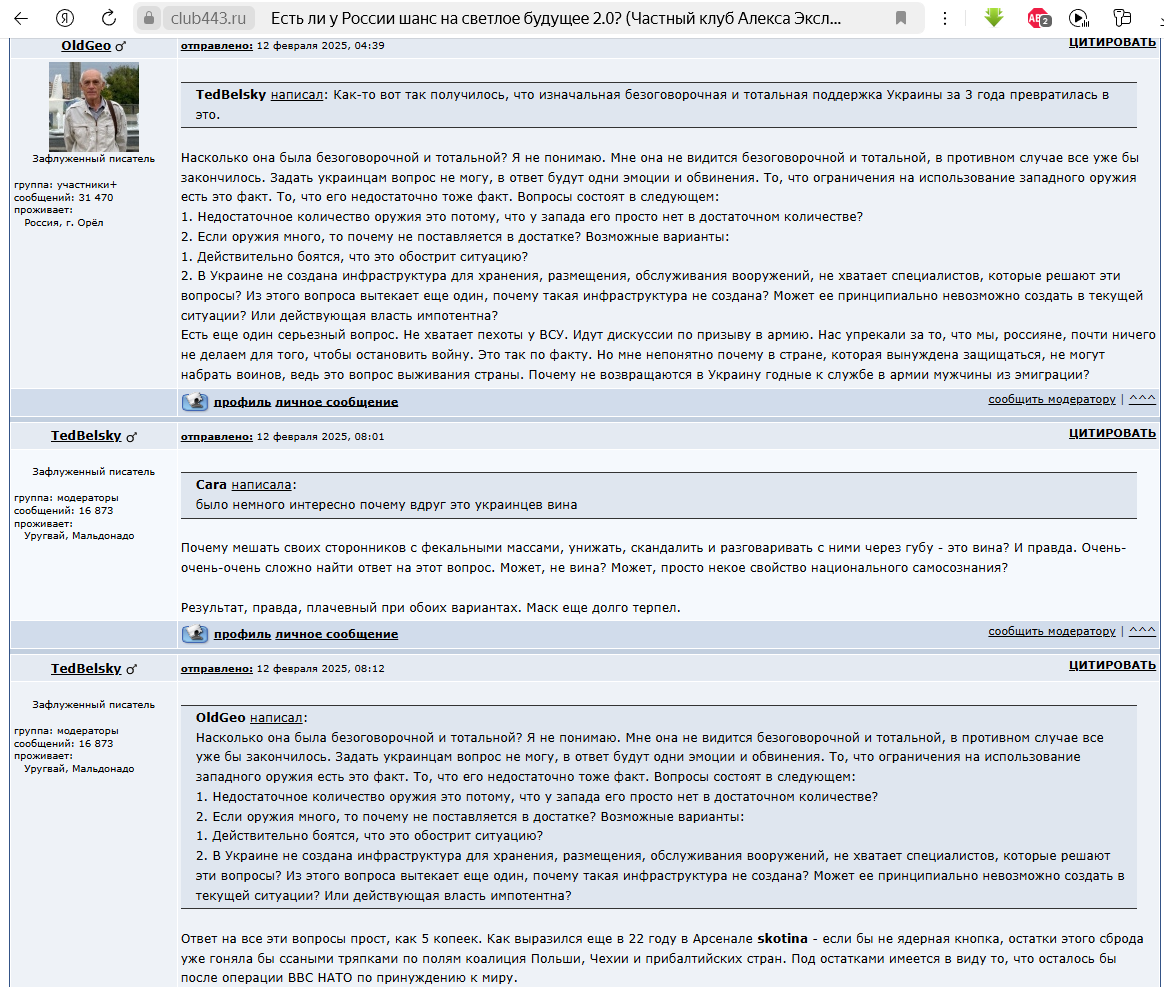Go back with the browser back arrow

coord(21,18)
